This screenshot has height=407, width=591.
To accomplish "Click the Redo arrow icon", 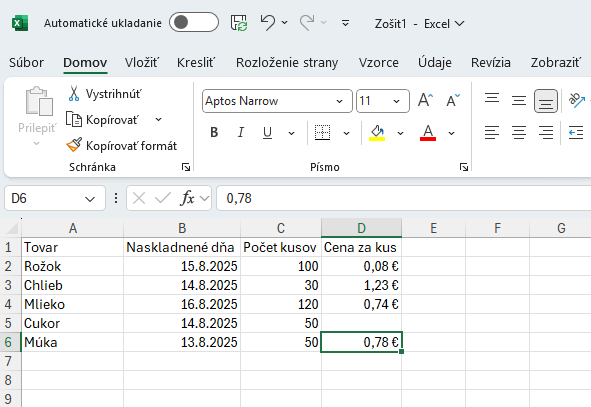I will coord(307,23).
